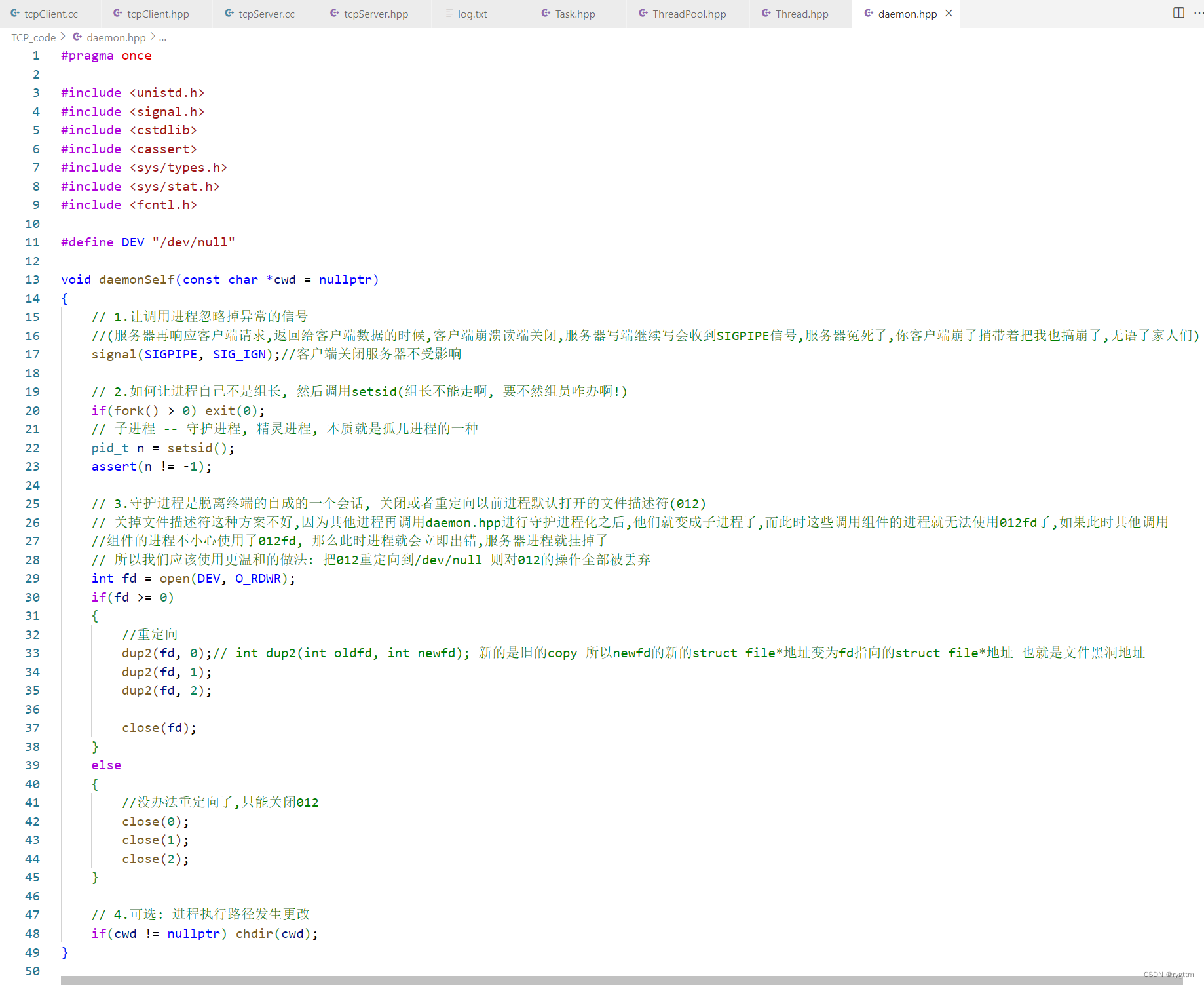The height and width of the screenshot is (985, 1204).
Task: Click the C++ icon on daemon.hpp tab
Action: tap(869, 13)
